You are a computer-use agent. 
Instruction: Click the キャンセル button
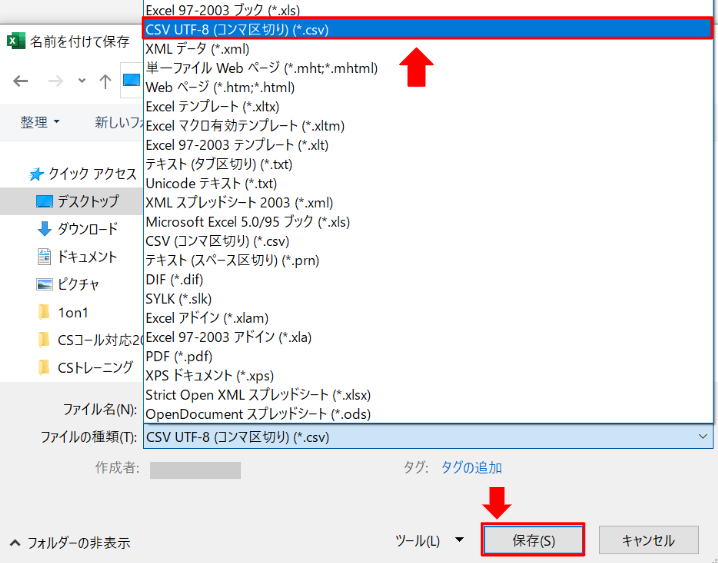click(648, 540)
